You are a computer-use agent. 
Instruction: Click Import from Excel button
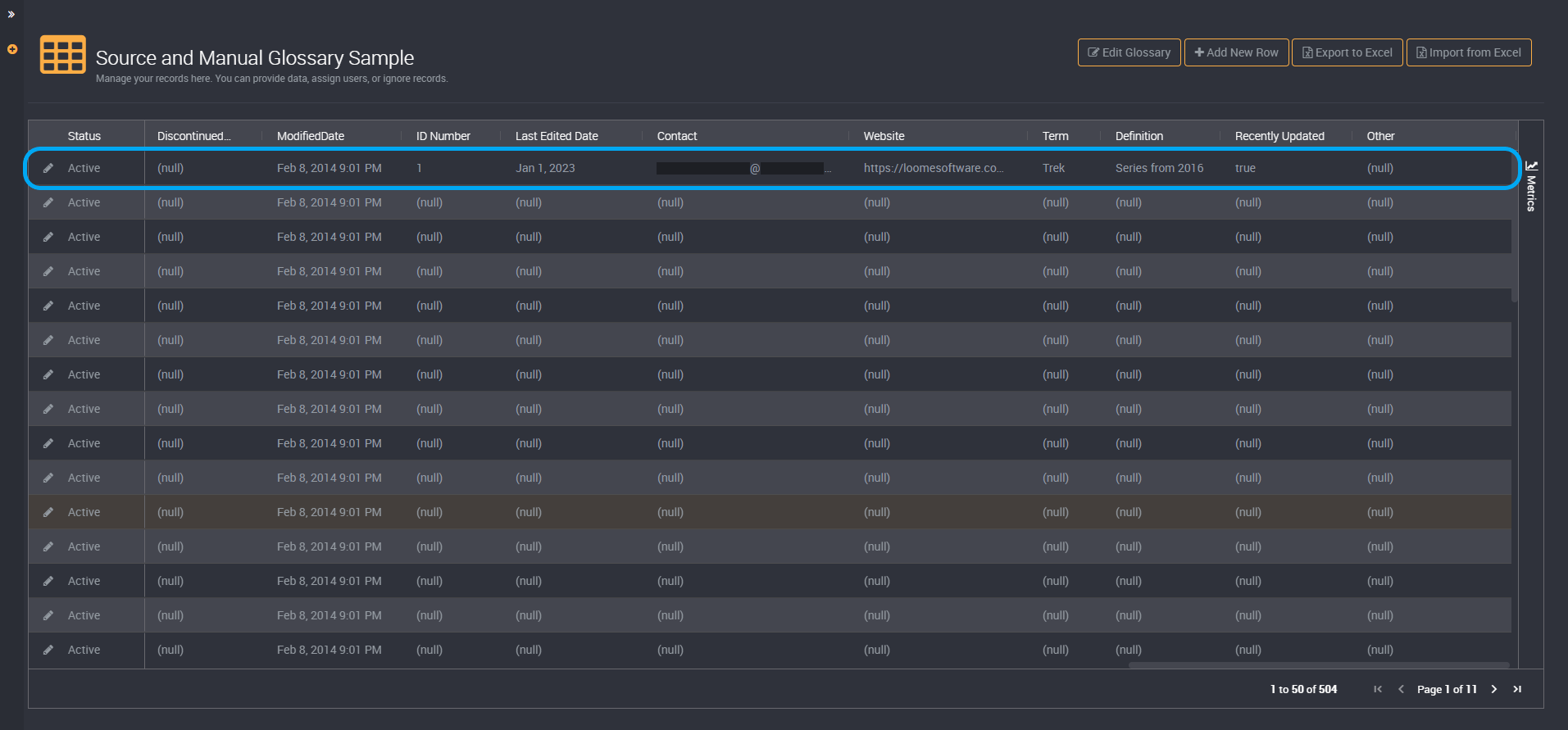(x=1468, y=52)
